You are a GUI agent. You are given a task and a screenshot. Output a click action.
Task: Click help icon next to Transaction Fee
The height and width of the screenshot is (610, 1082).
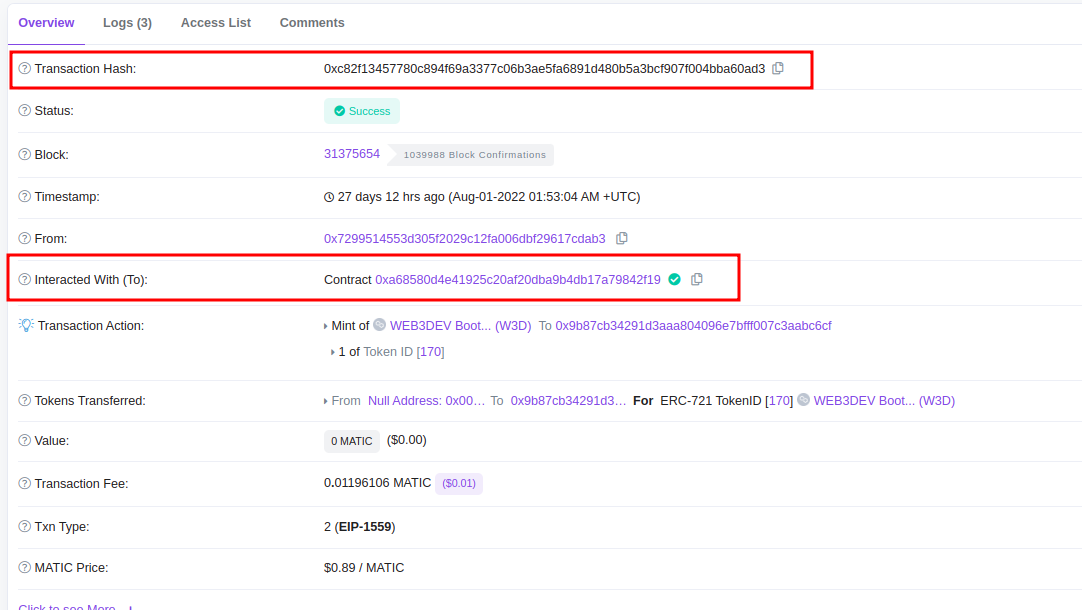coord(25,484)
